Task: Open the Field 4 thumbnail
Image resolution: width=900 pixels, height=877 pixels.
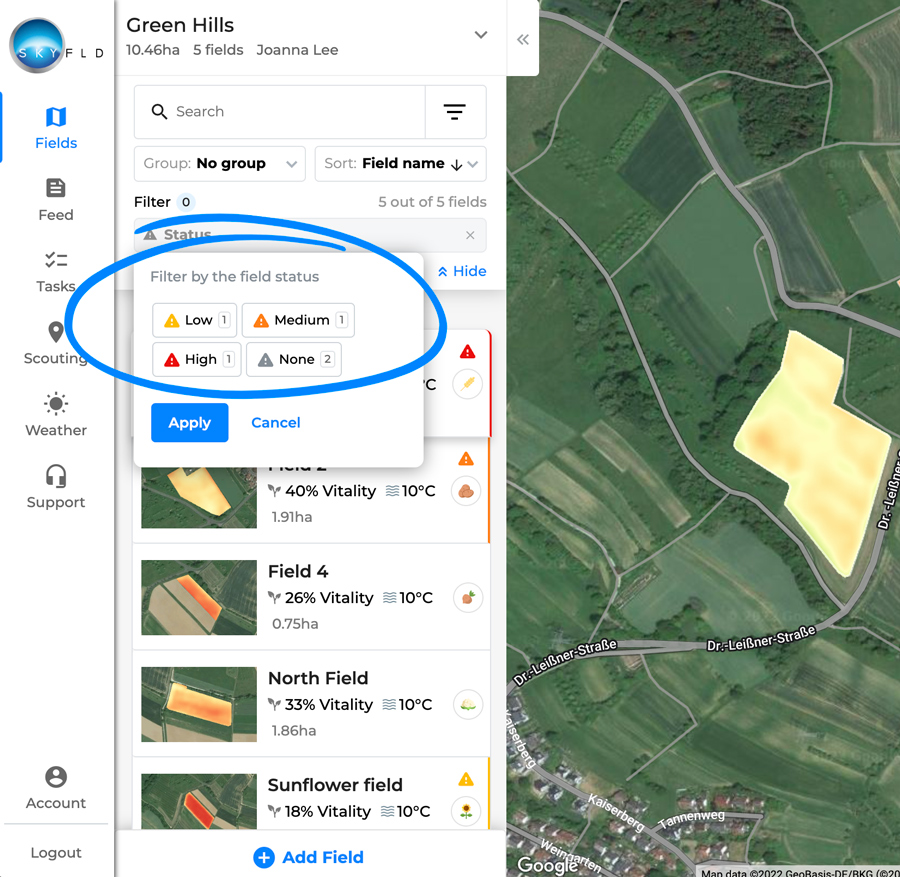Action: (199, 597)
